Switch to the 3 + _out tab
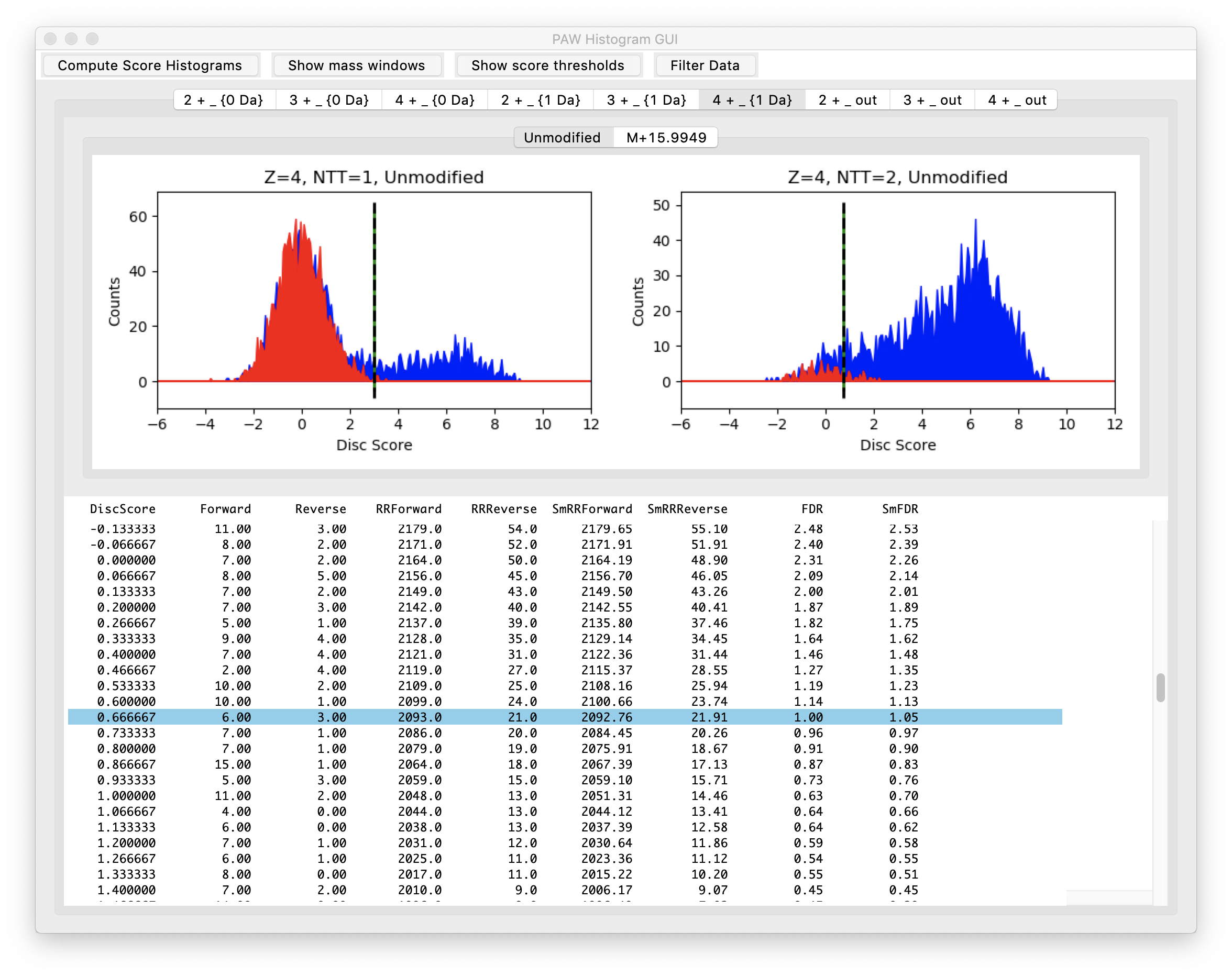This screenshot has height=977, width=1232. point(932,100)
